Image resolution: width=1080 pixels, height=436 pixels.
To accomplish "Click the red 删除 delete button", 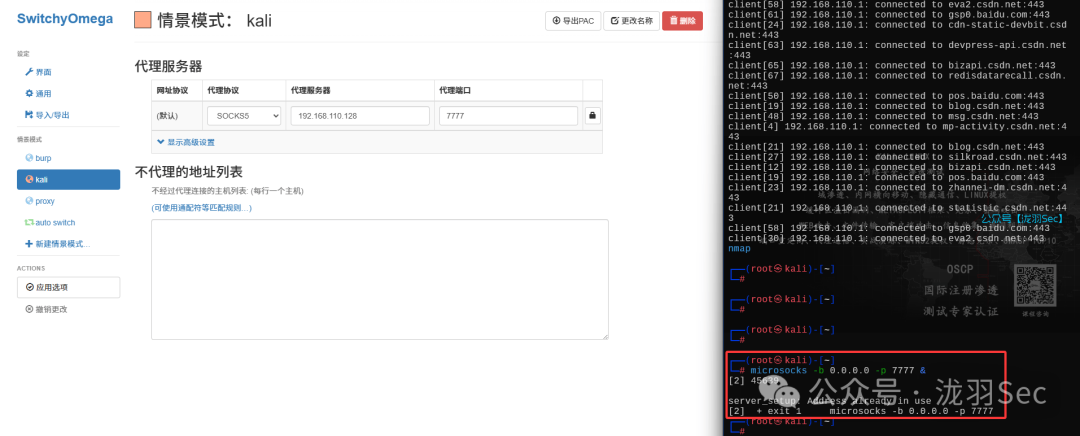I will 682,20.
